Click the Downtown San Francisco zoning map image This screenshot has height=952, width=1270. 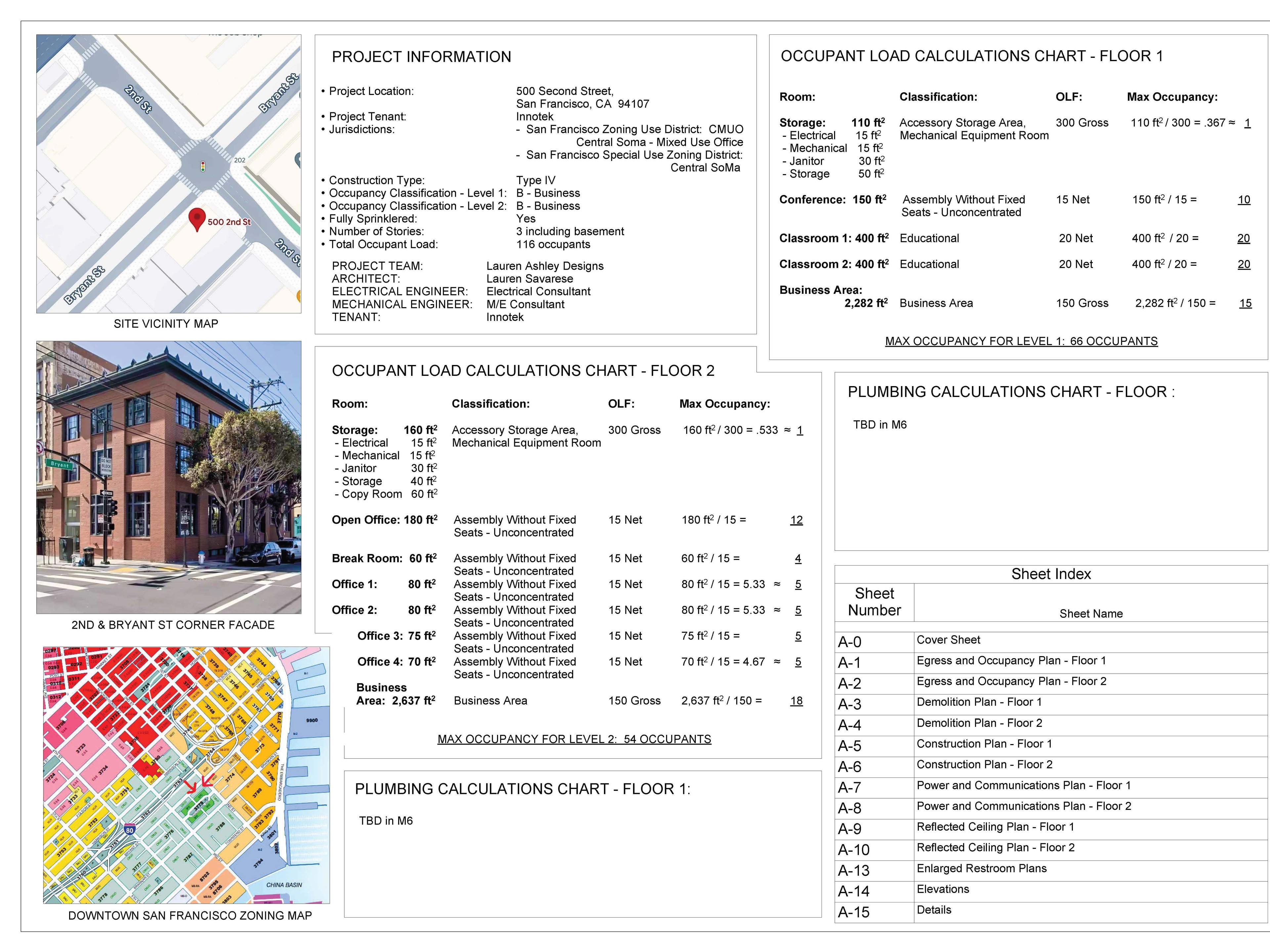(186, 775)
